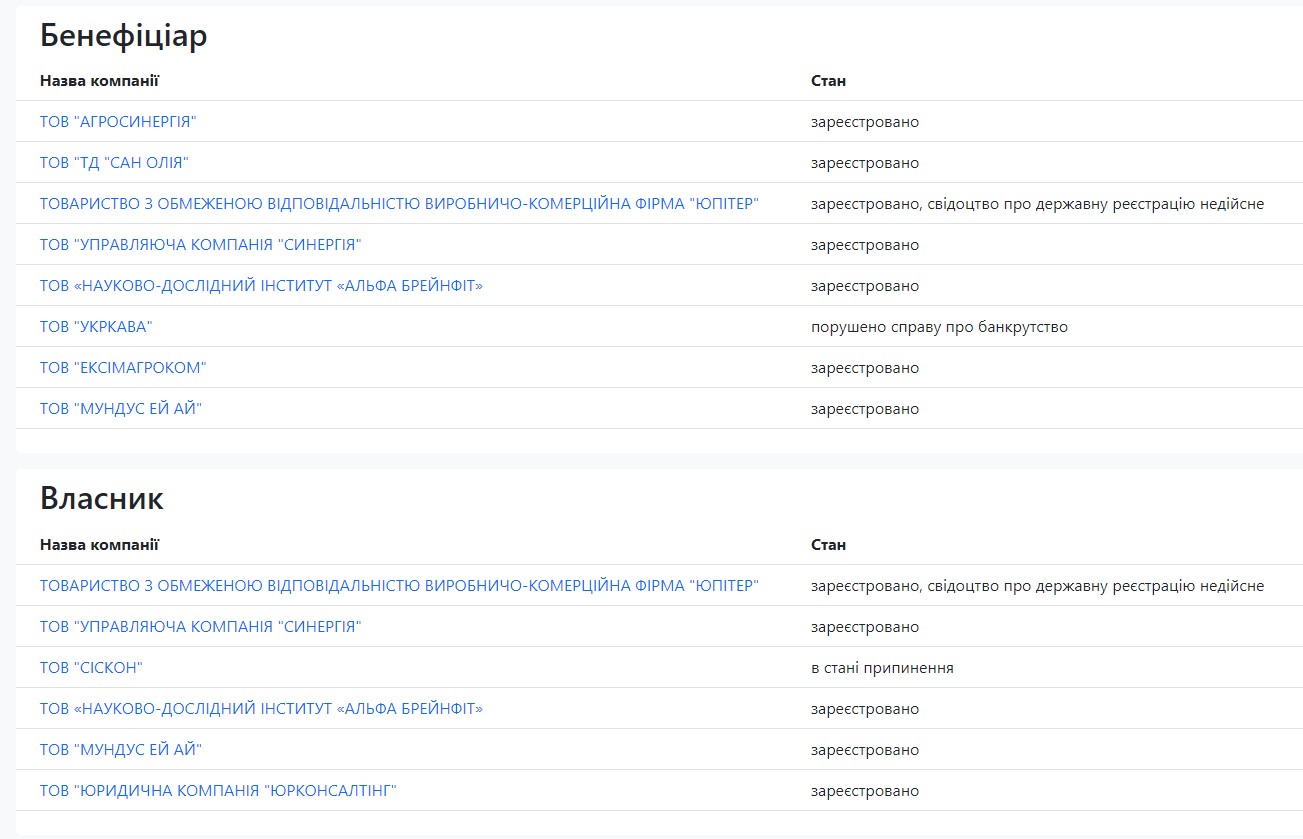Click the "в стані припинення" status text
Image resolution: width=1303 pixels, height=839 pixels.
pos(882,668)
